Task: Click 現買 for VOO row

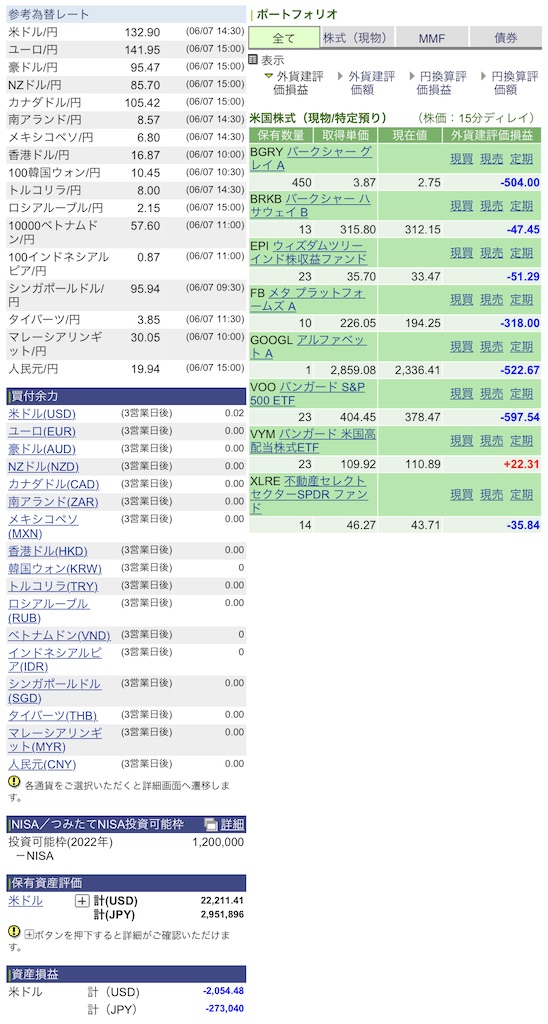Action: point(462,394)
